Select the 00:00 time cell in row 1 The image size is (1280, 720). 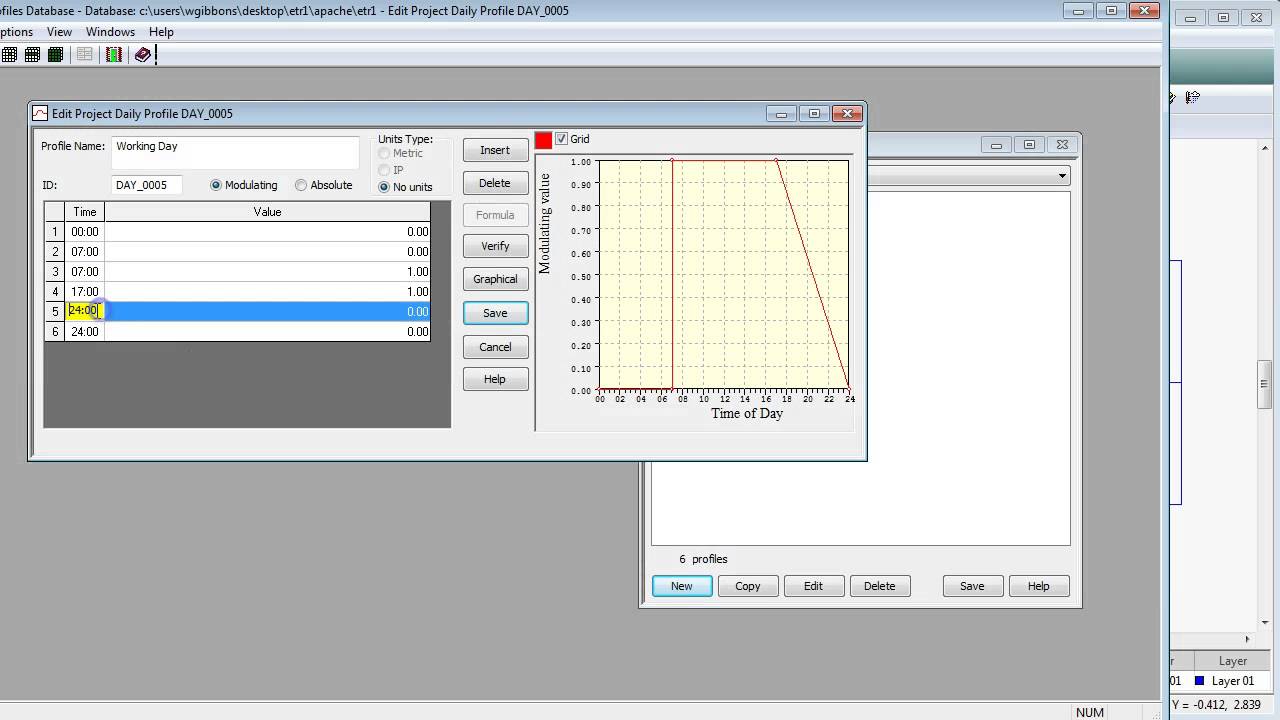coord(85,231)
